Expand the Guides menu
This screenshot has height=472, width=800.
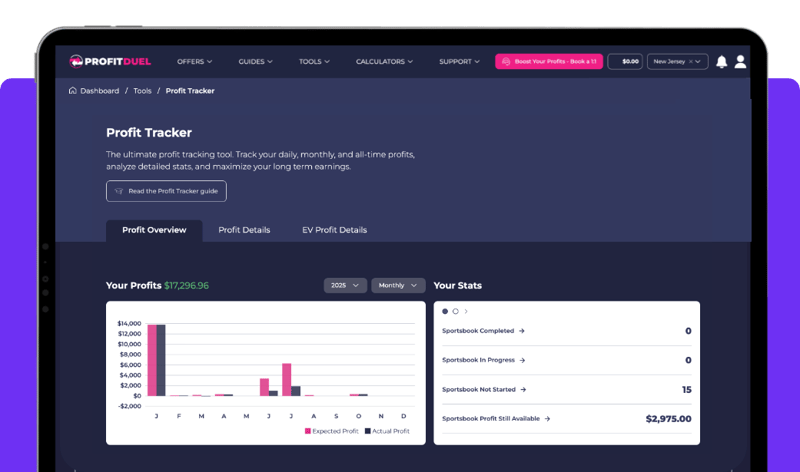255,62
